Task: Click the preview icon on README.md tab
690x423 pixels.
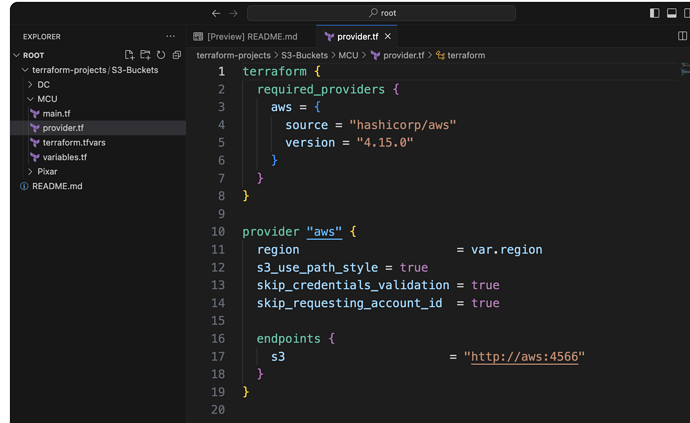Action: click(198, 37)
